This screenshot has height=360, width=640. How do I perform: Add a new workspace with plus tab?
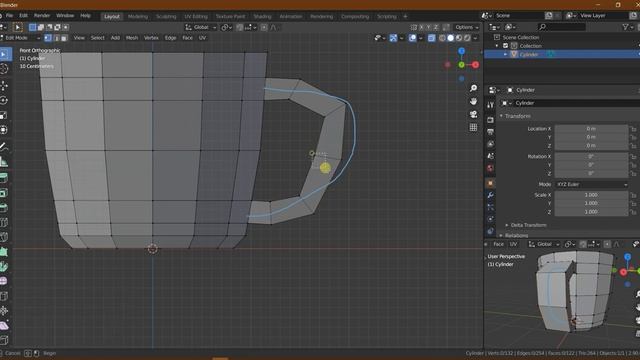(x=405, y=16)
